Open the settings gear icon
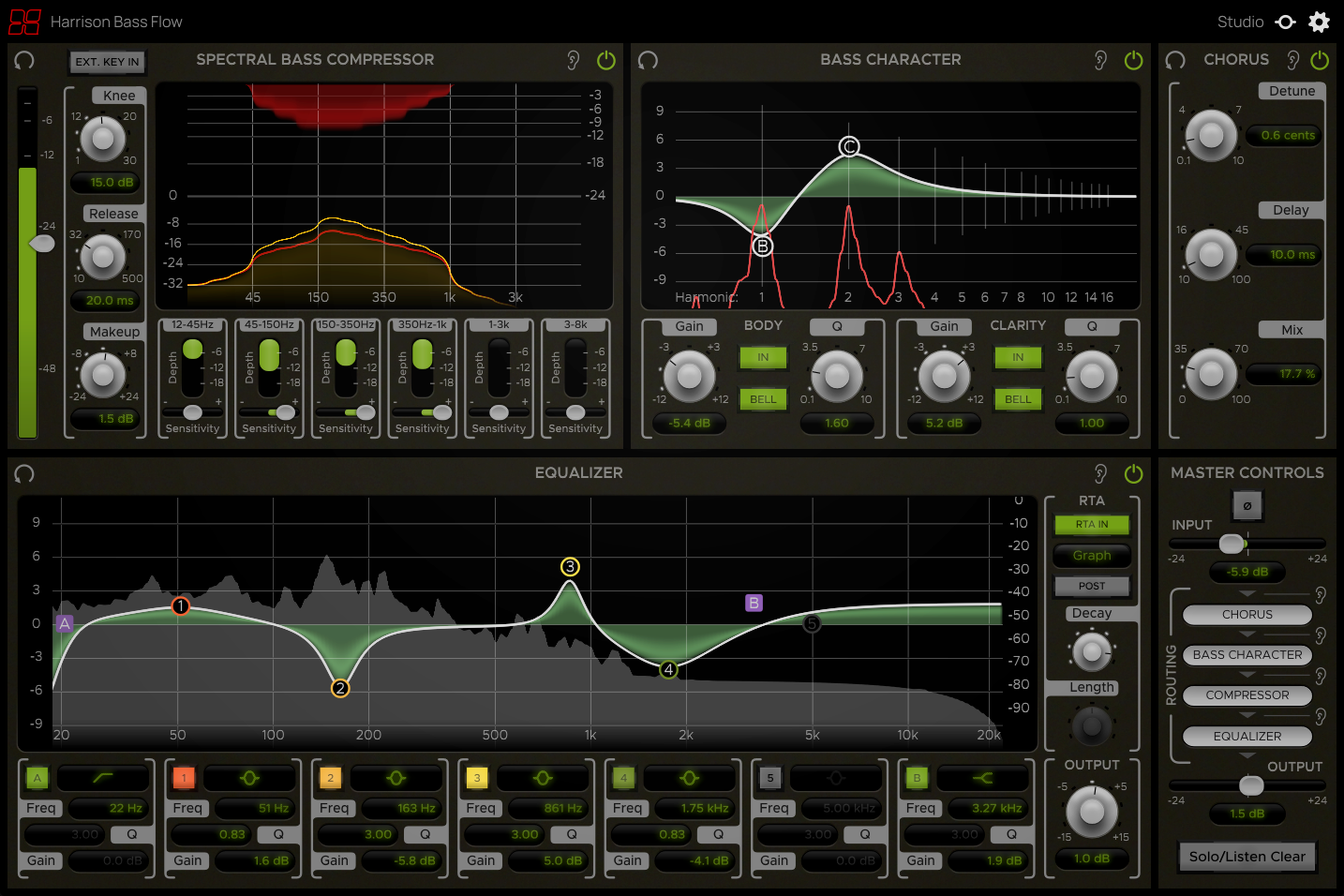This screenshot has height=896, width=1344. coord(1319,22)
